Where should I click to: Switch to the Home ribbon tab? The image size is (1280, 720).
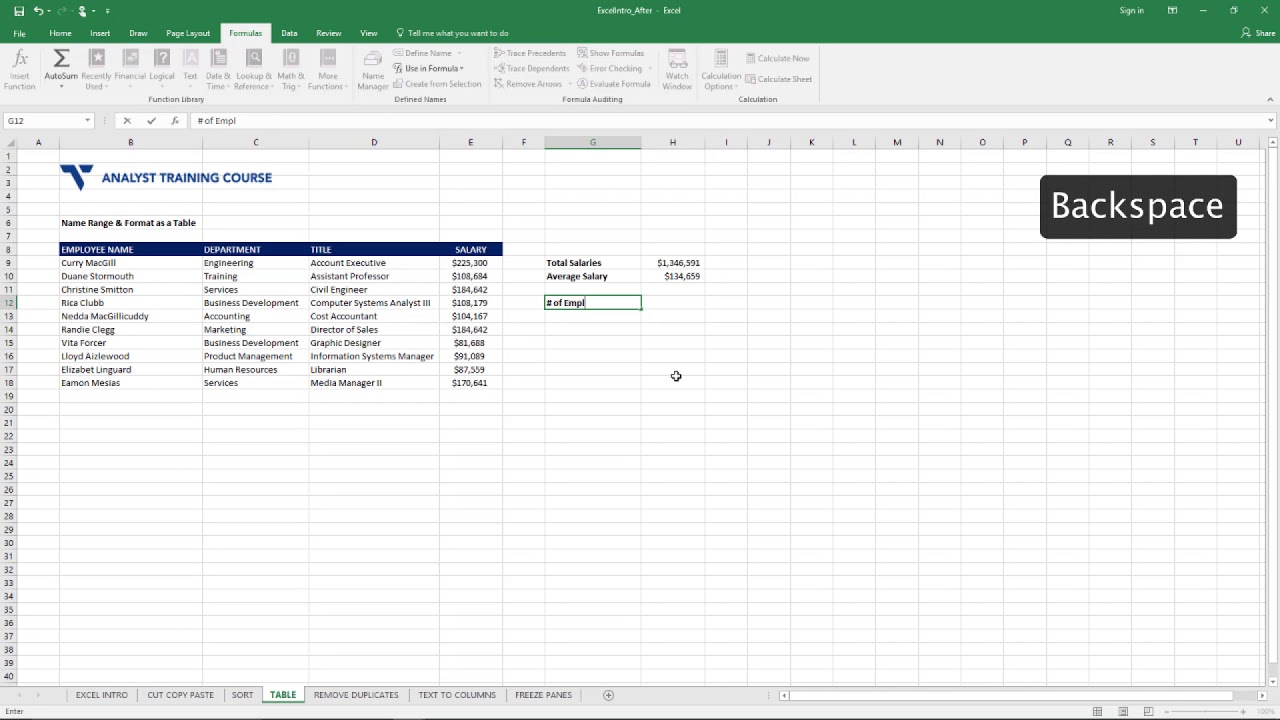60,33
